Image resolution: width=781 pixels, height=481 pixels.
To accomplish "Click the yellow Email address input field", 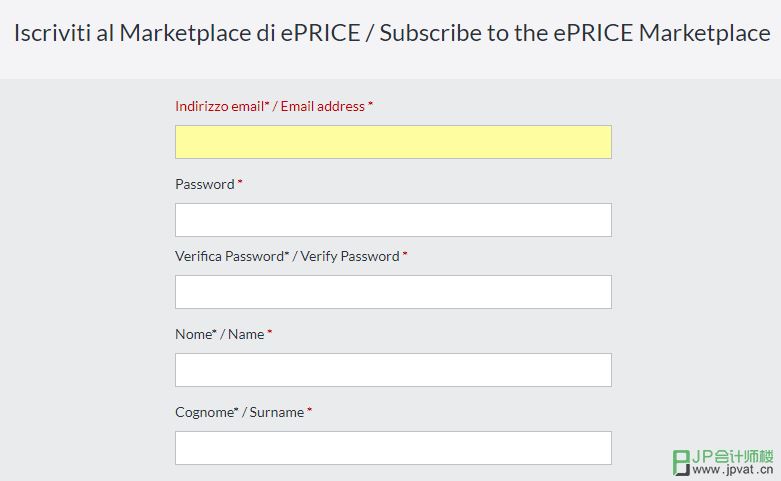I will pos(393,142).
